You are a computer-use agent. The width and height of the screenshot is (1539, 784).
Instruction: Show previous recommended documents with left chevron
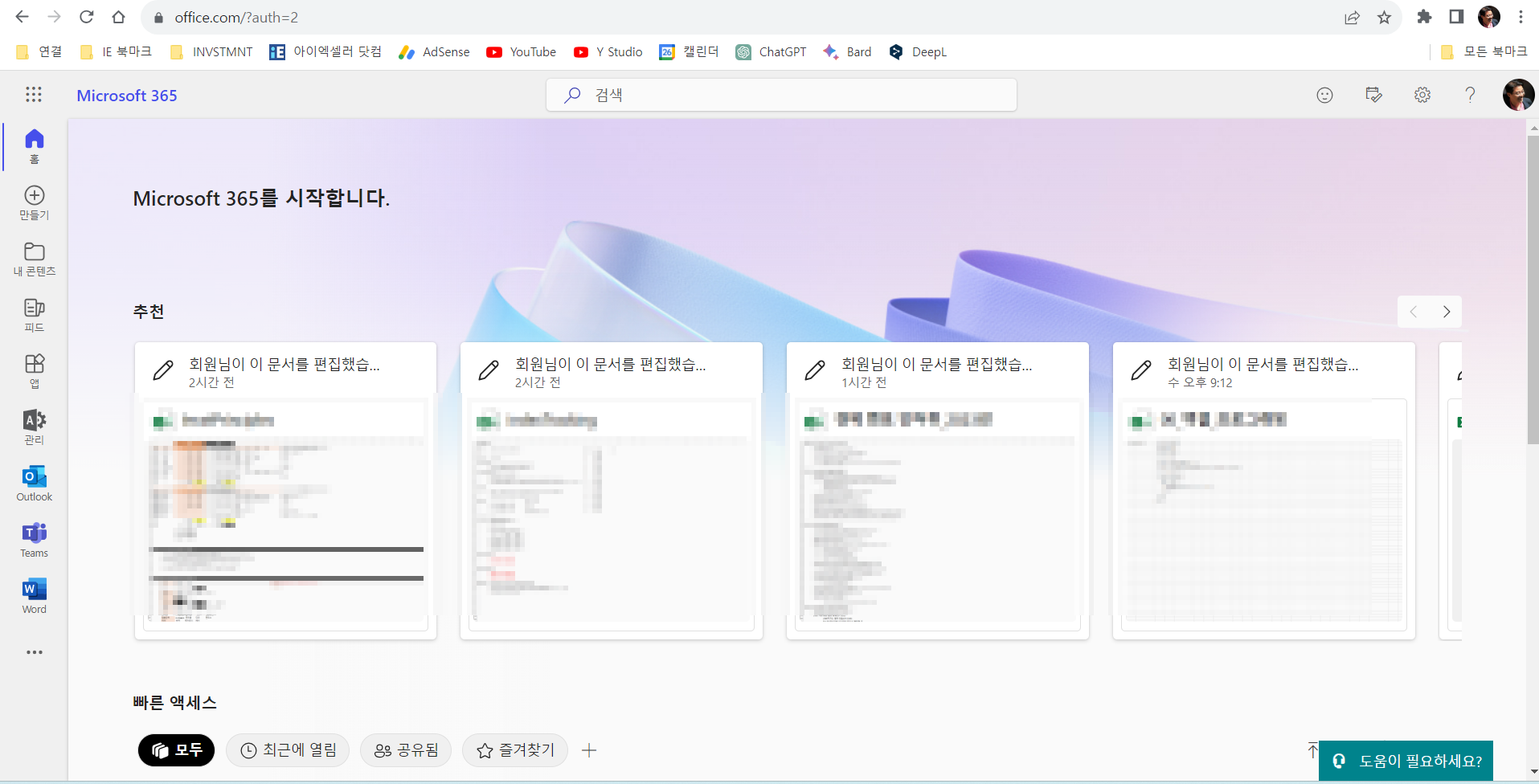click(x=1414, y=312)
